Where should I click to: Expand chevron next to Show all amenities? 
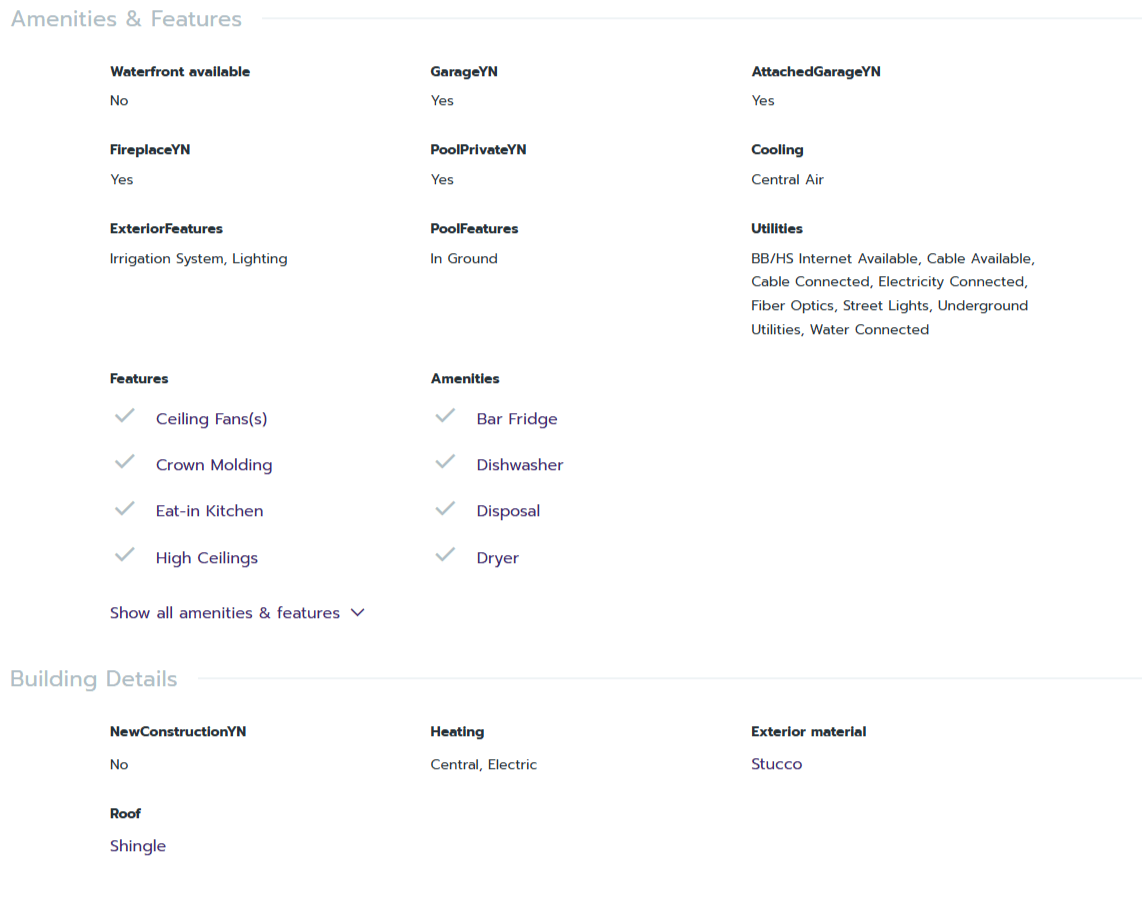358,613
